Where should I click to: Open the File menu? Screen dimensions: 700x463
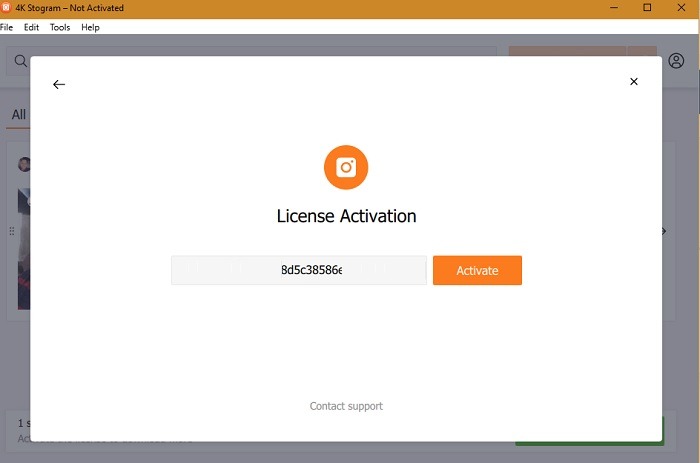pos(6,27)
